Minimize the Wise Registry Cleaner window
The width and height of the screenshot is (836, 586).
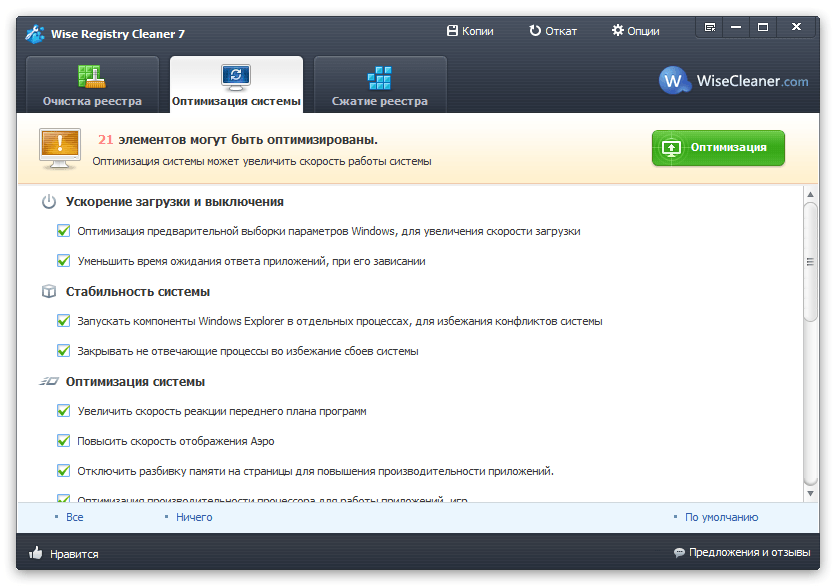pyautogui.click(x=736, y=27)
